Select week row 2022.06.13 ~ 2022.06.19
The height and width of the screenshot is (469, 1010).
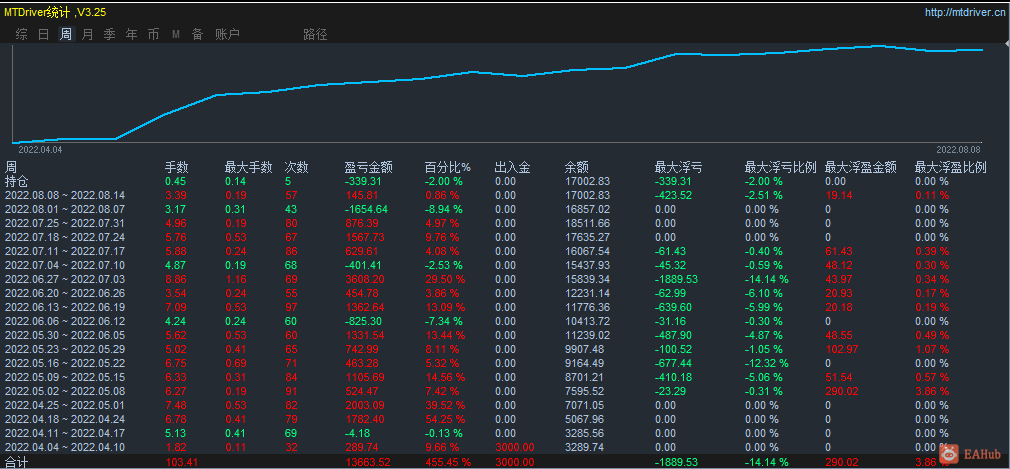click(x=64, y=307)
